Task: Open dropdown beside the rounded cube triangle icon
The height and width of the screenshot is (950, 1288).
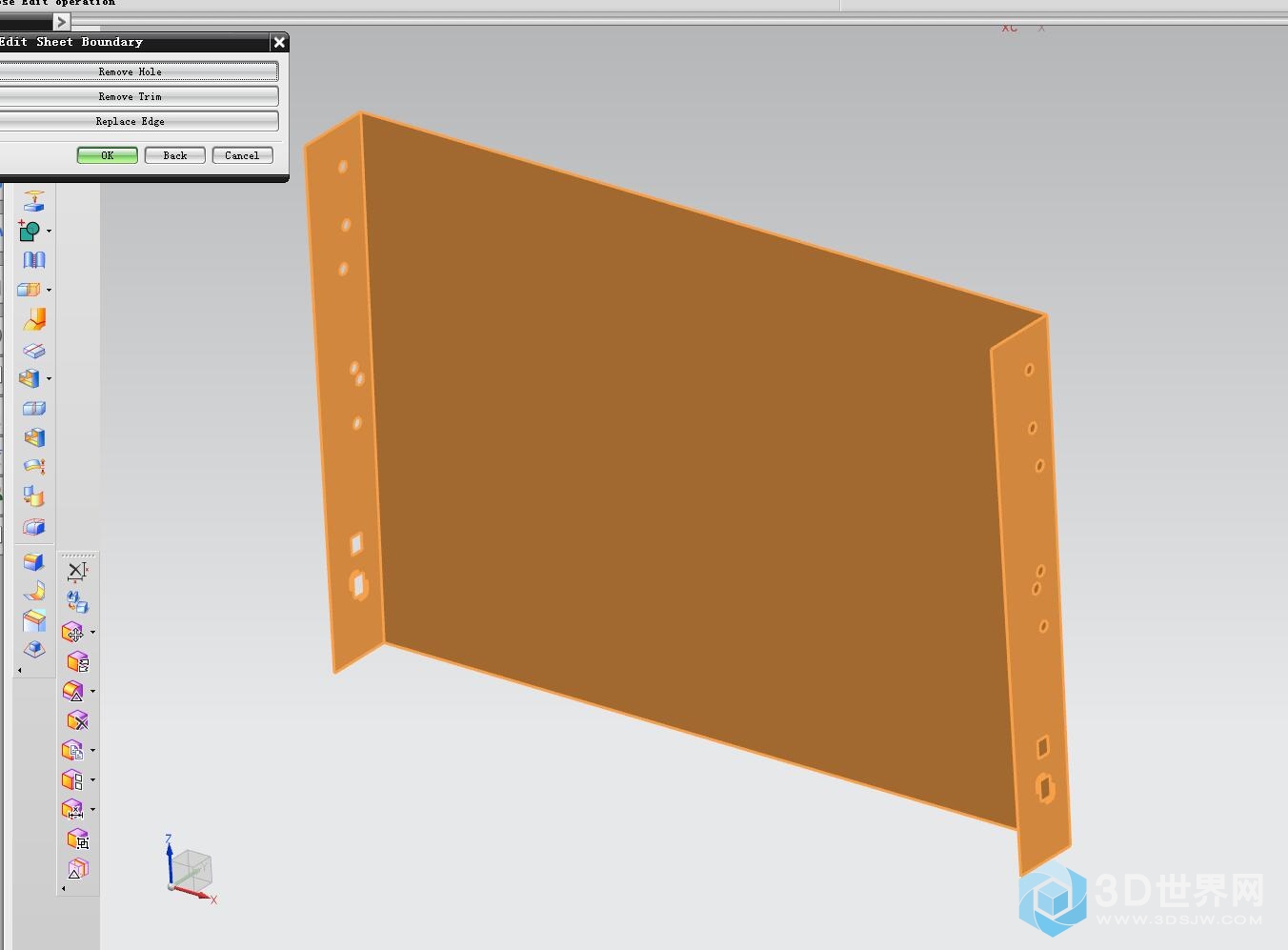Action: pyautogui.click(x=92, y=691)
